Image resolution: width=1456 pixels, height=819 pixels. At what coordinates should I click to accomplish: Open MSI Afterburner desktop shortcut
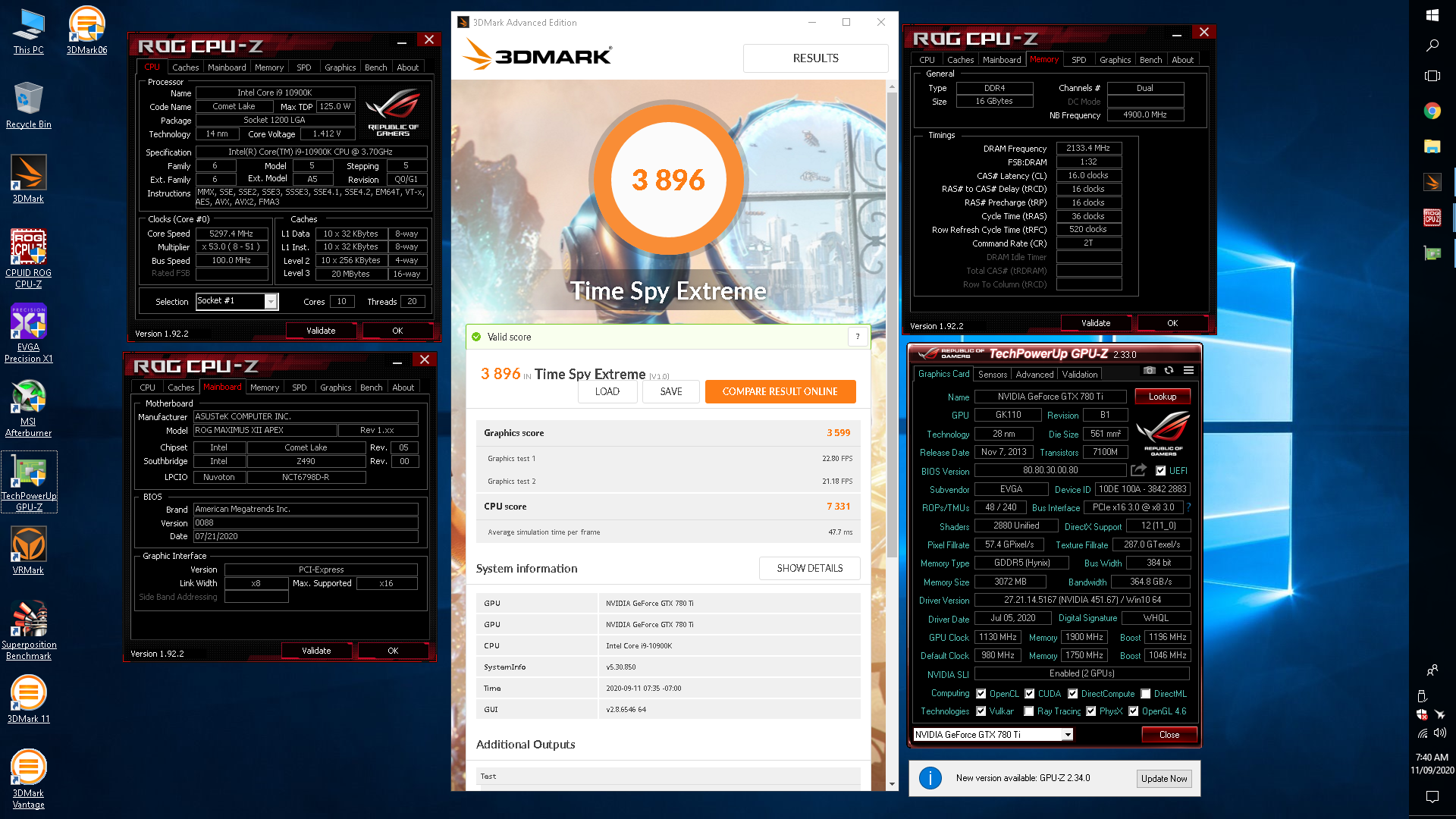29,407
